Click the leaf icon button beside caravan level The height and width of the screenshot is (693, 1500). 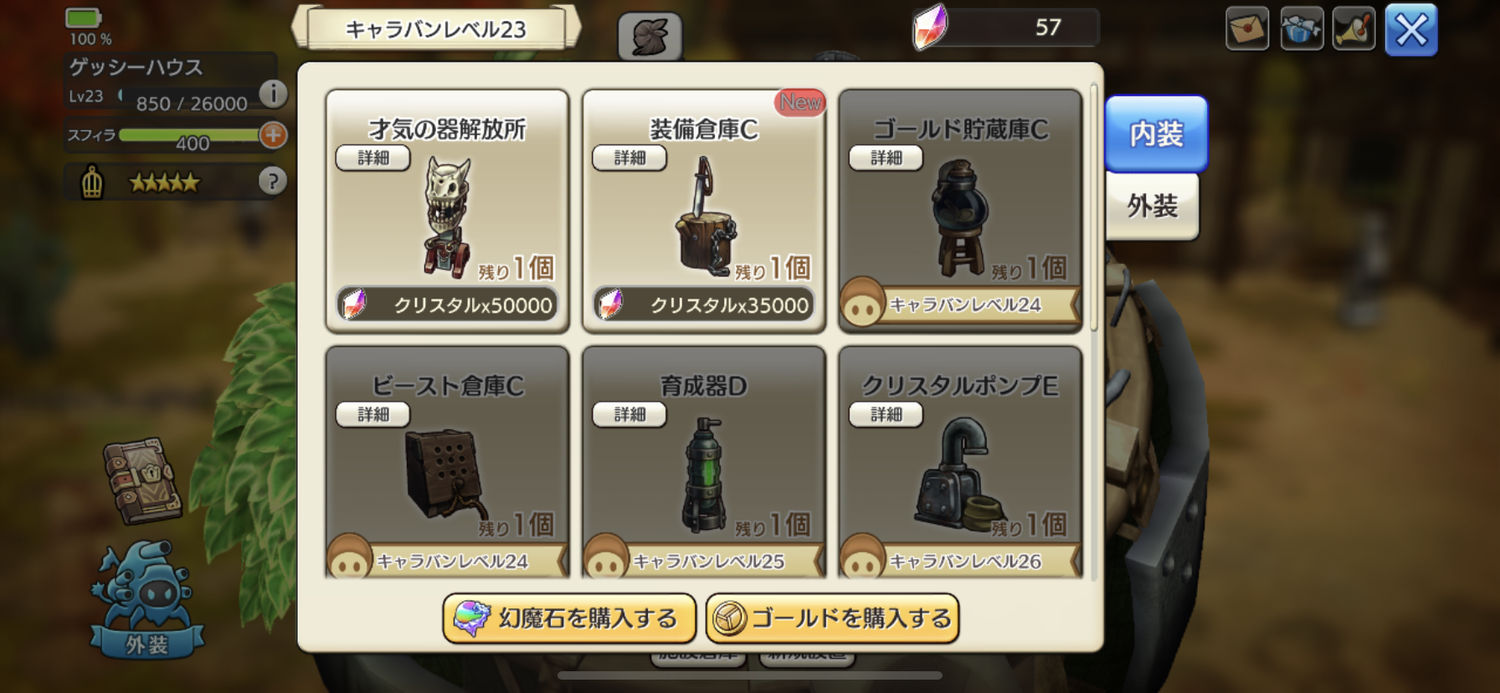[650, 36]
